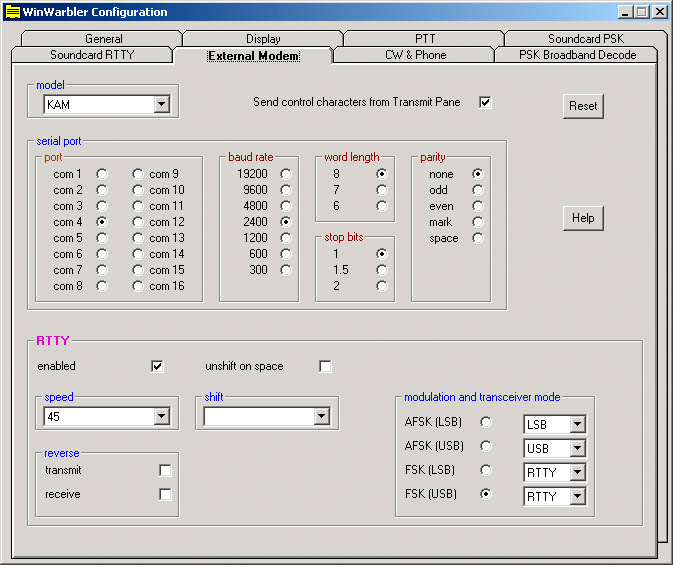Set word length to 7

[382, 190]
